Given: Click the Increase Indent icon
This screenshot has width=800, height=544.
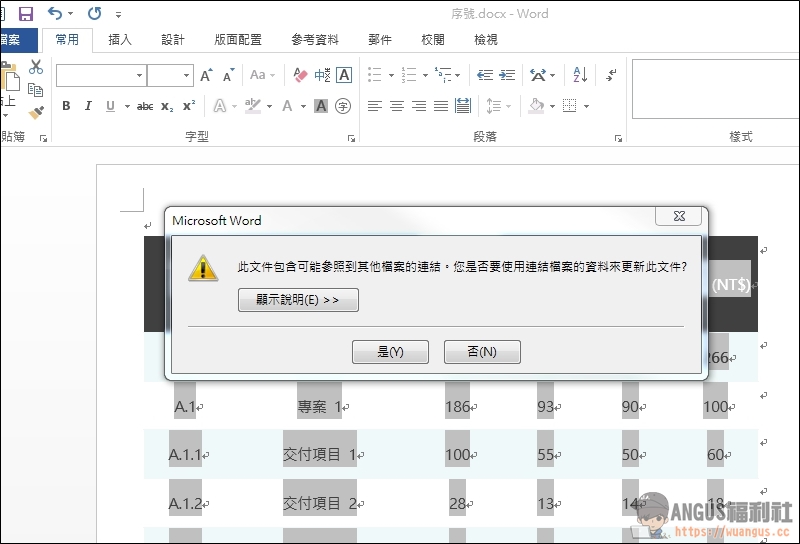Looking at the screenshot, I should pos(508,75).
